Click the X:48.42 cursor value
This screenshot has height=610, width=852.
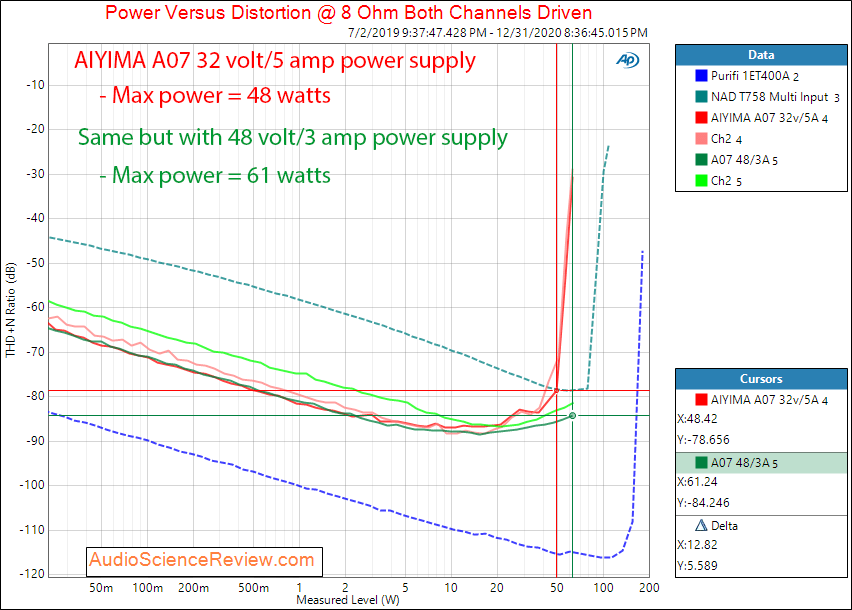697,419
